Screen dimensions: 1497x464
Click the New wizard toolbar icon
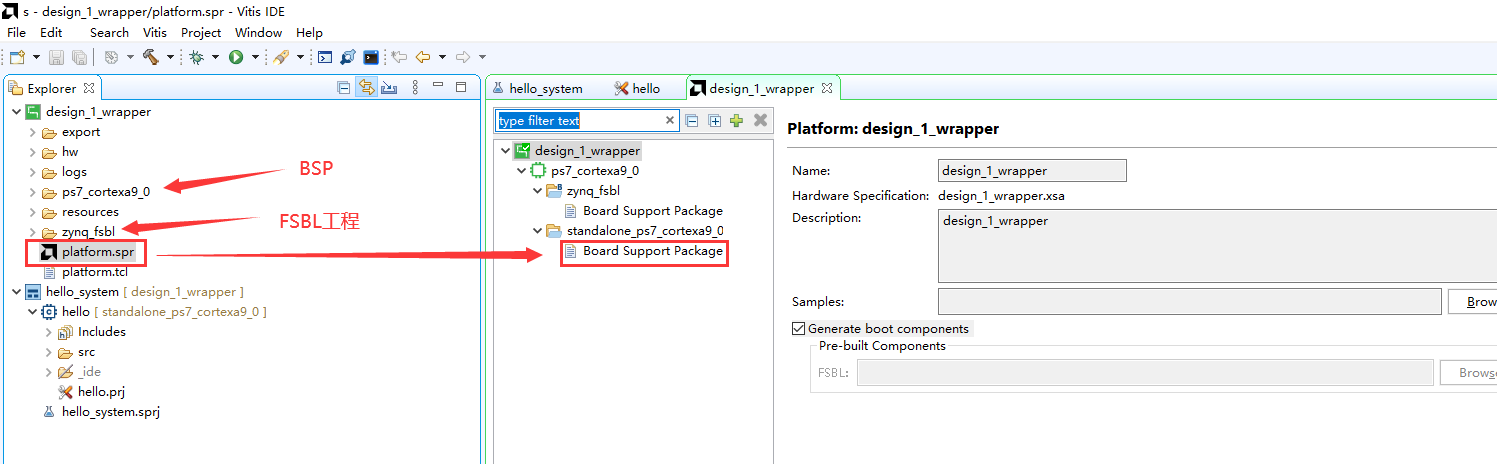[x=17, y=57]
